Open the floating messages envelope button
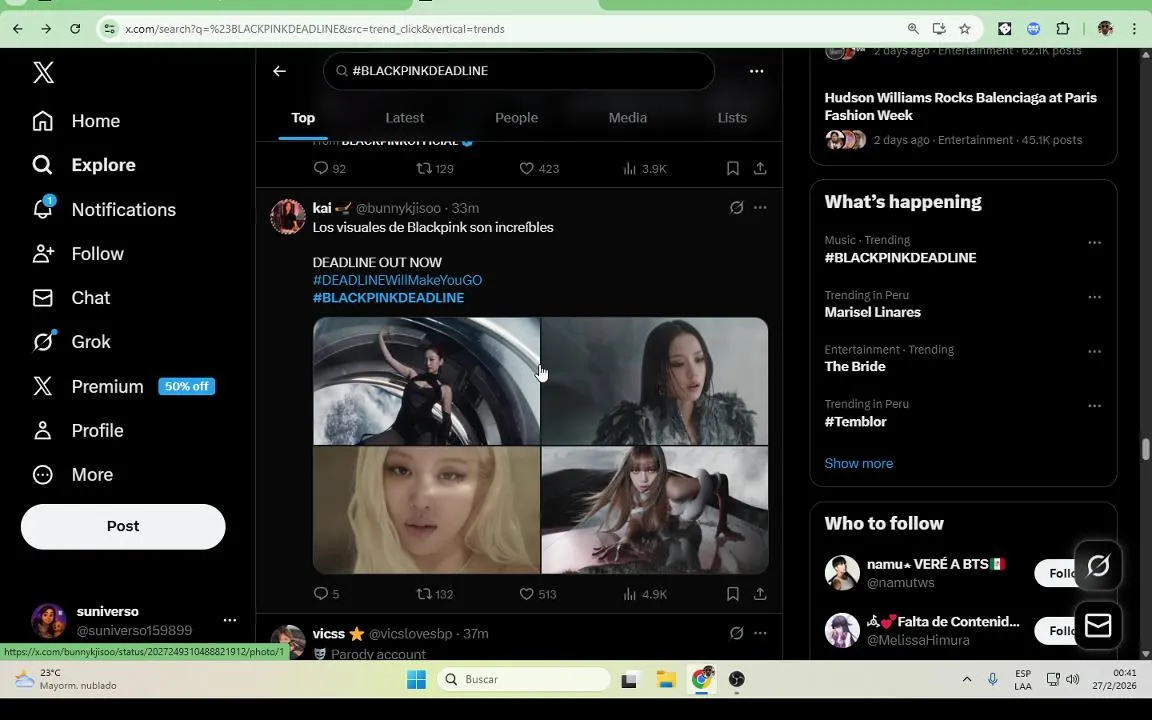The image size is (1152, 720). coord(1098,626)
